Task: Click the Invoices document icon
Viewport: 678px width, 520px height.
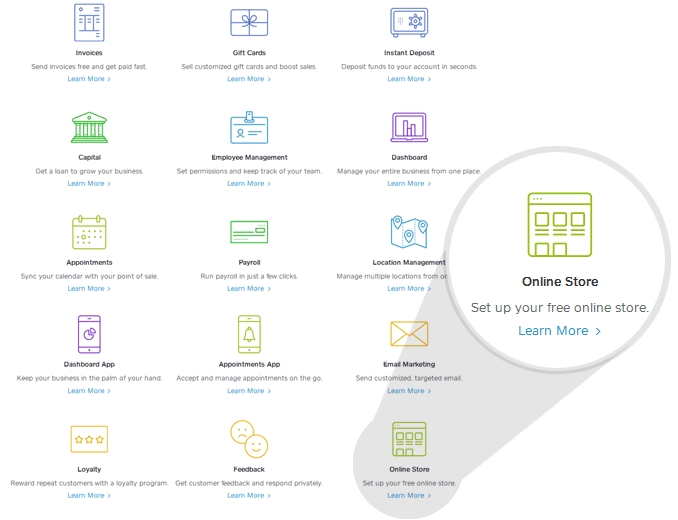Action: point(89,22)
